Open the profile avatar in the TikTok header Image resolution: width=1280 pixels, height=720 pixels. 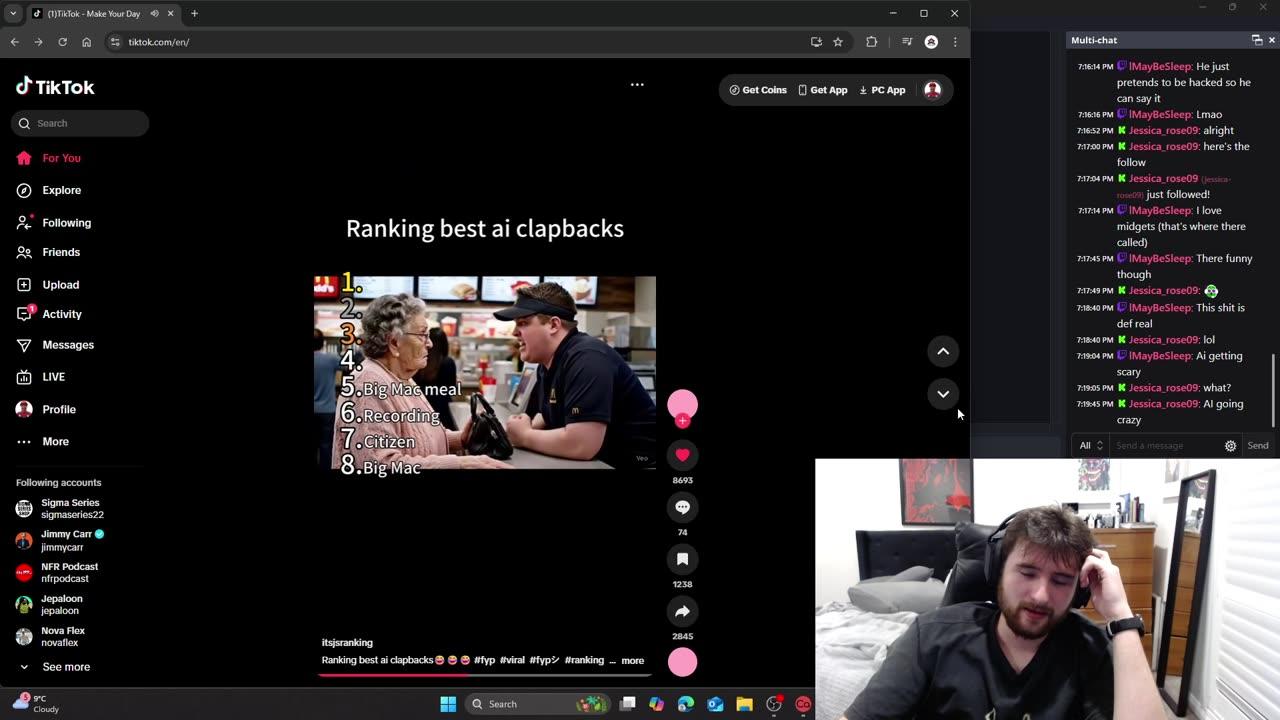932,90
